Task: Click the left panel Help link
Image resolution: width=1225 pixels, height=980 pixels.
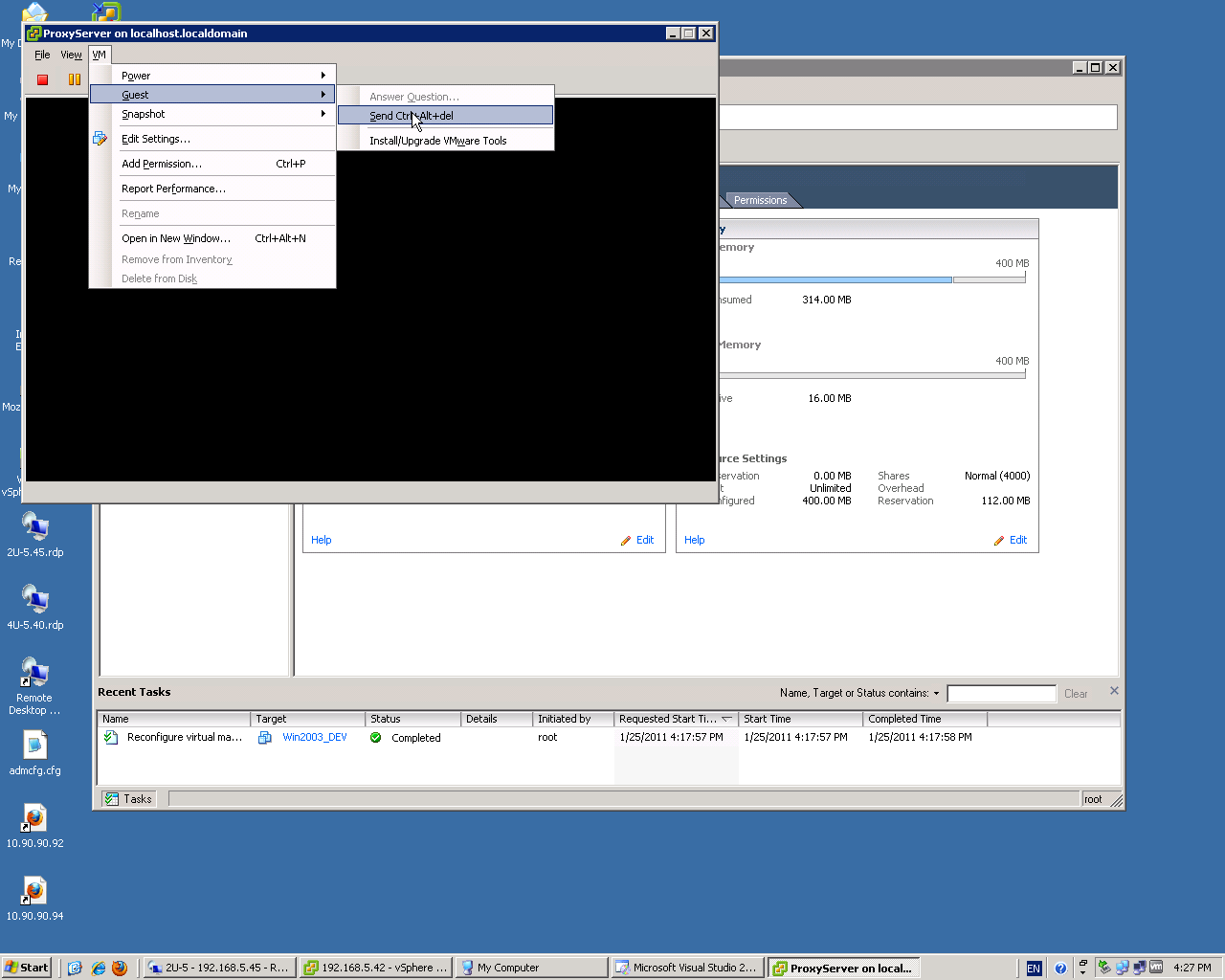Action: pos(322,541)
